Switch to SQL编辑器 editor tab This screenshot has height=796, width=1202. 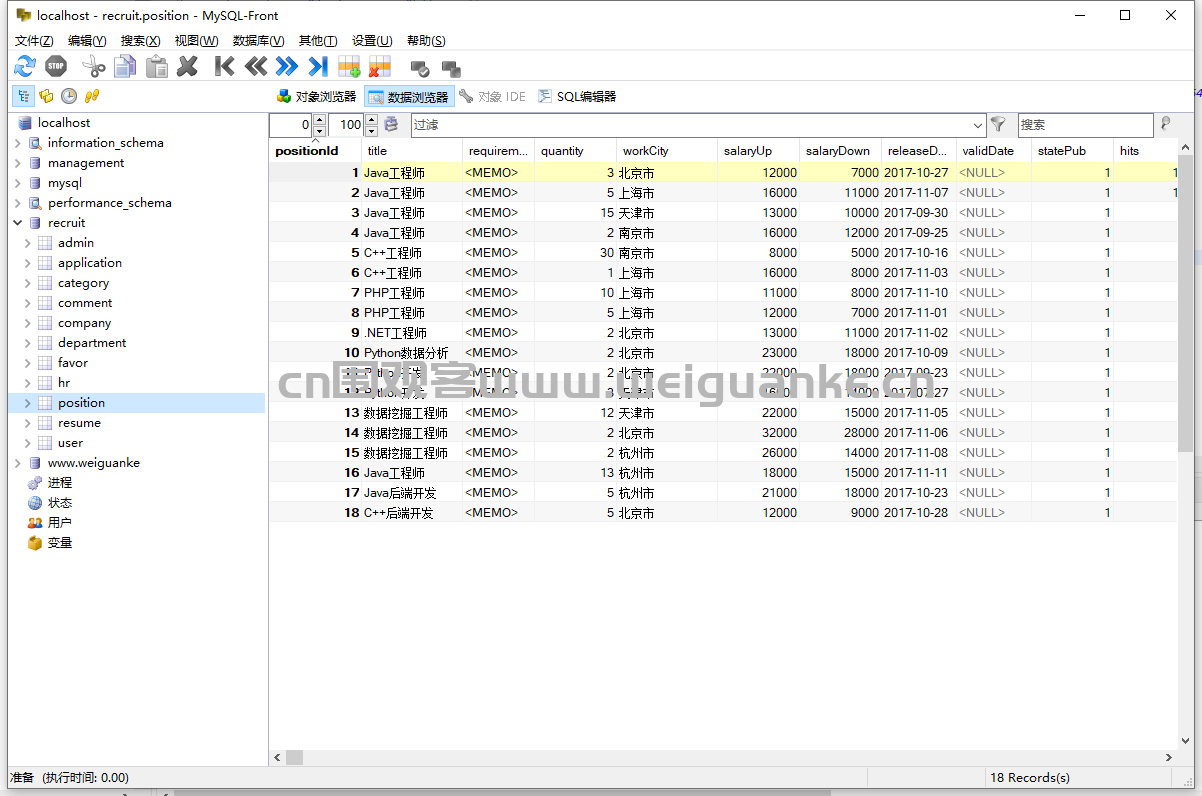click(577, 97)
